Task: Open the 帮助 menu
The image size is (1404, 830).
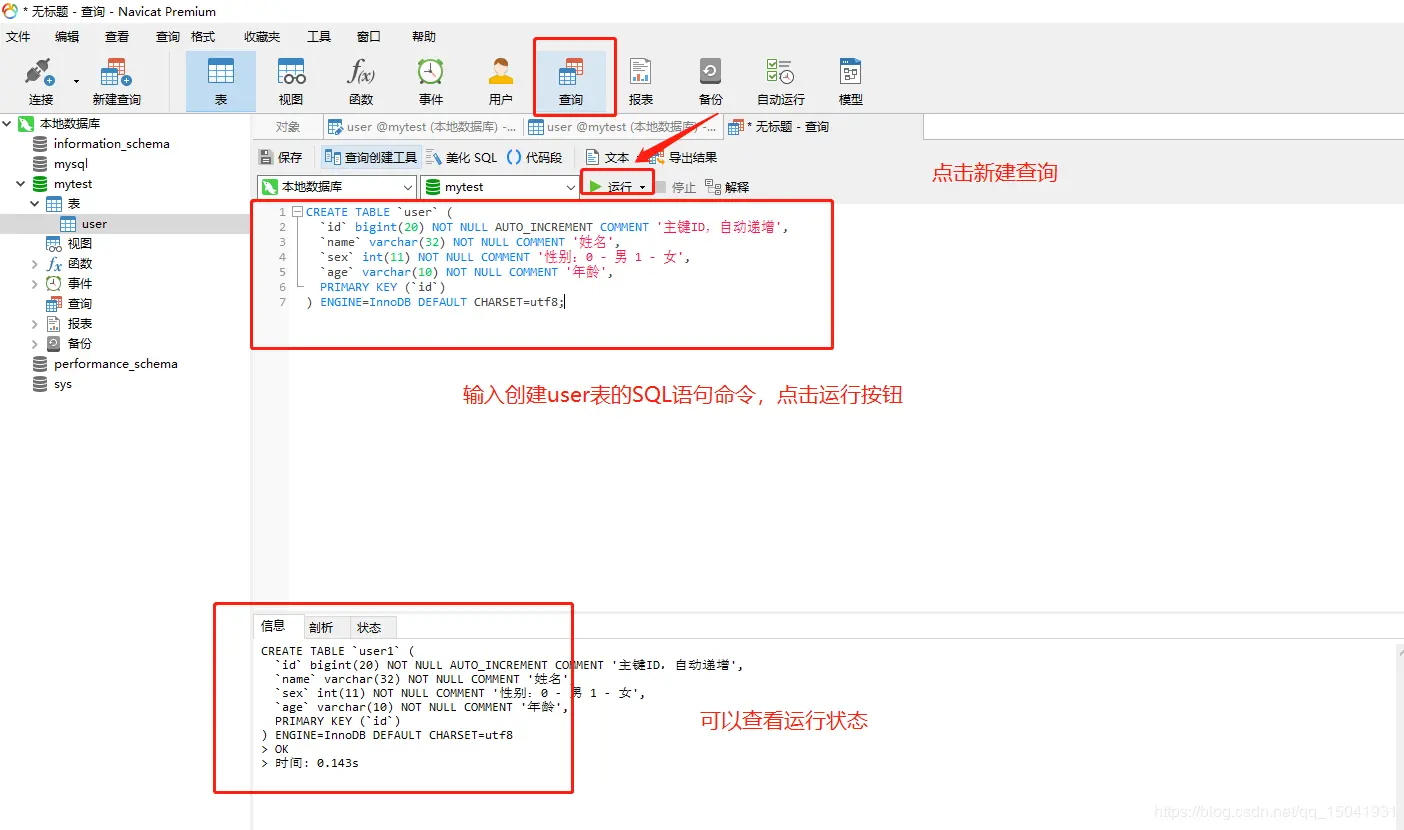Action: point(424,37)
